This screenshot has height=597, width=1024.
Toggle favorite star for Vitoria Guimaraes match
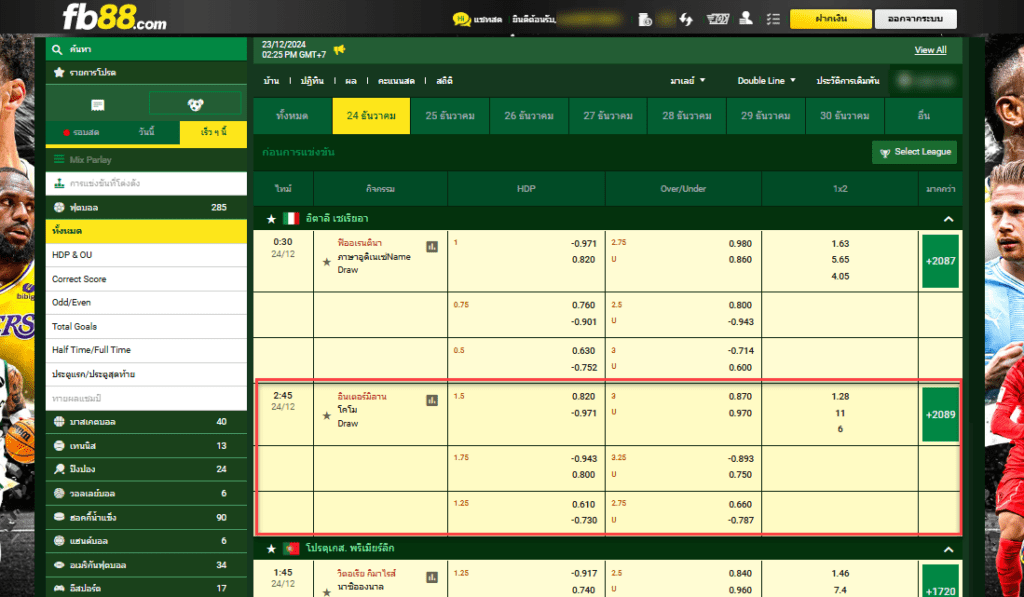click(327, 592)
